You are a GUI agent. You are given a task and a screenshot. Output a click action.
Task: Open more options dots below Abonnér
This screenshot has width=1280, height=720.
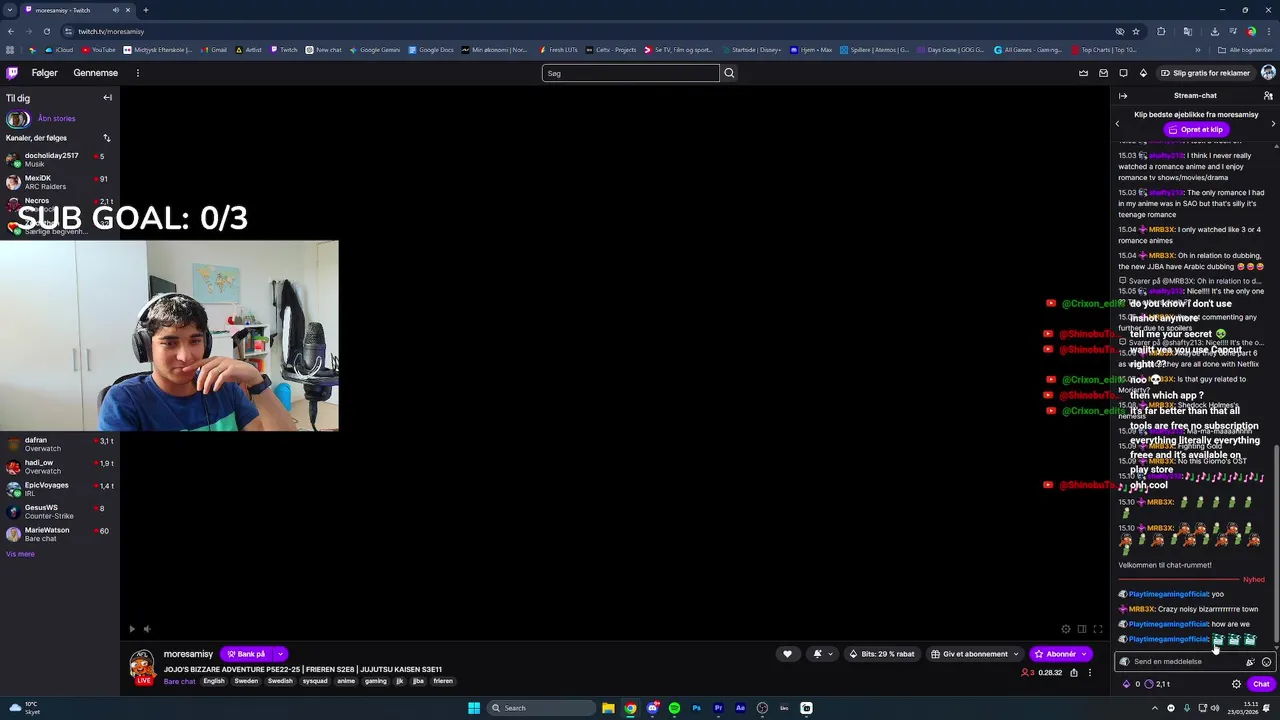tap(1090, 673)
